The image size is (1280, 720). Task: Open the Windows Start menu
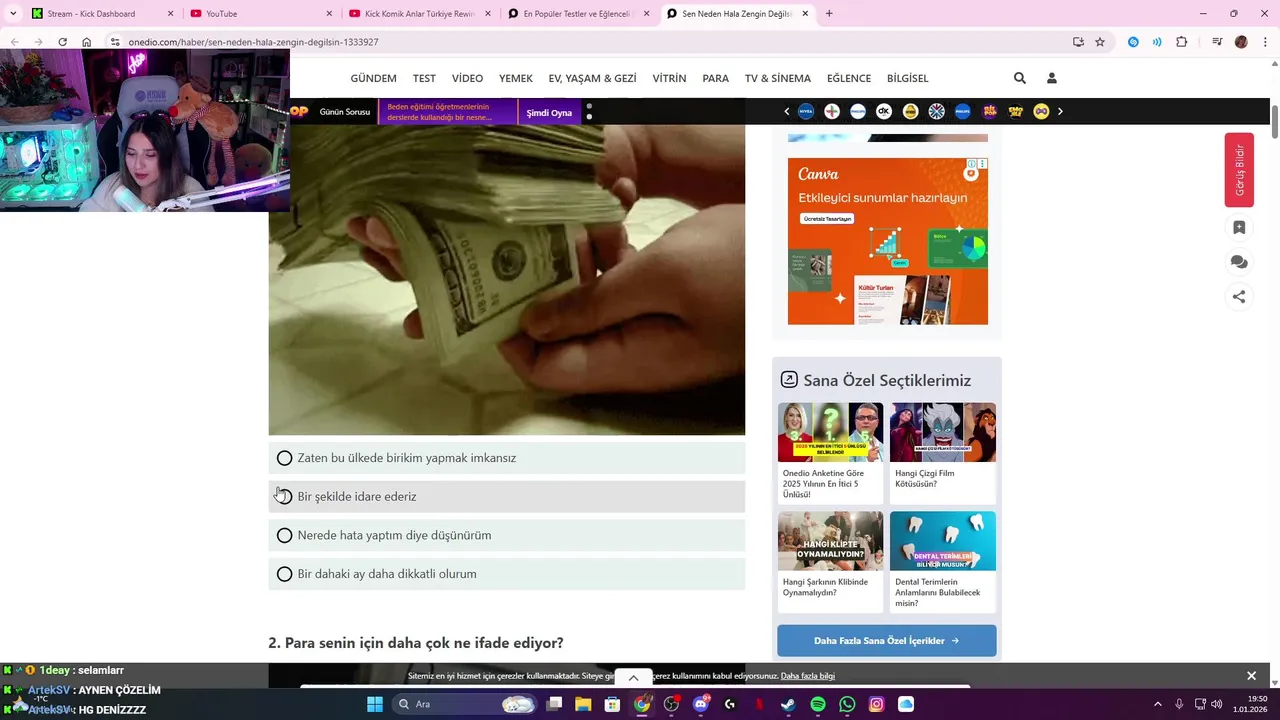pos(375,704)
